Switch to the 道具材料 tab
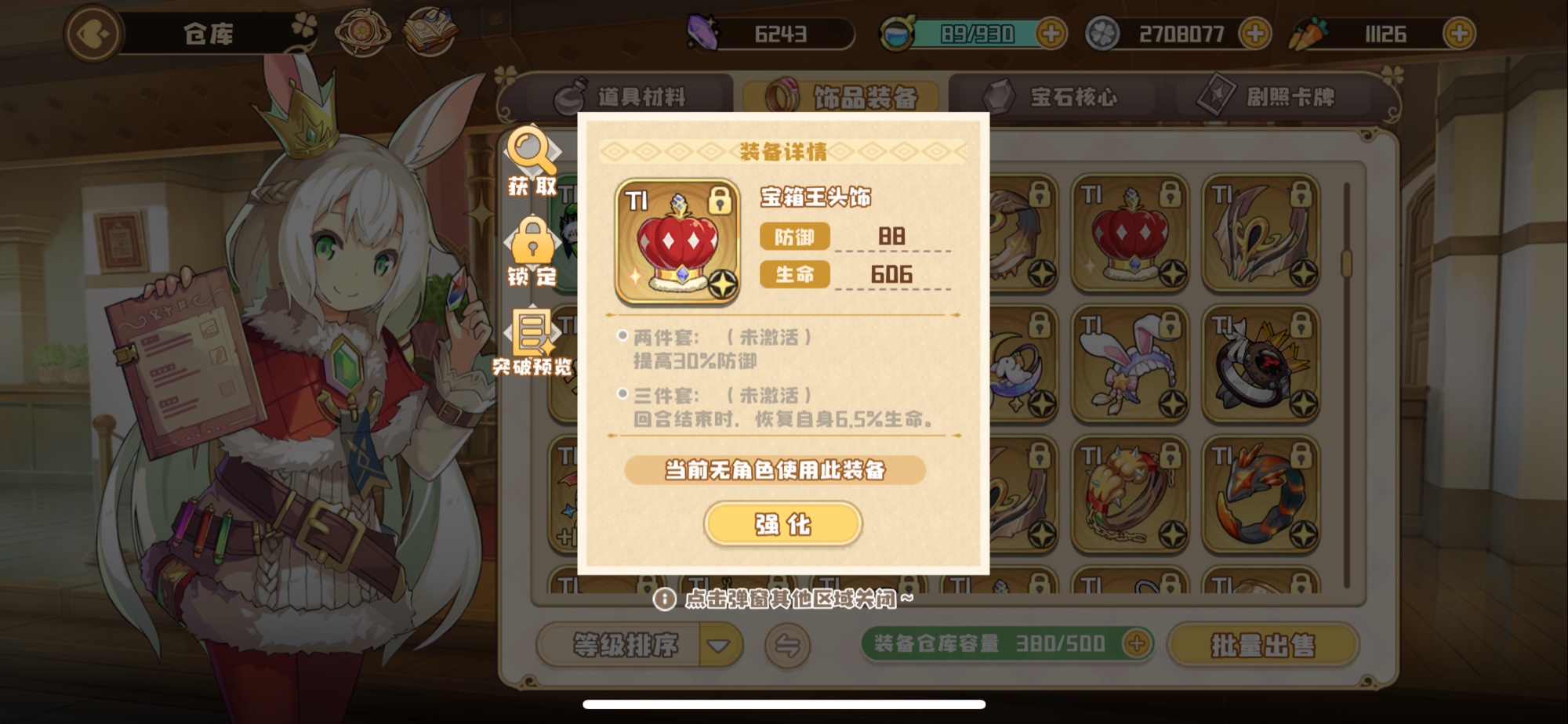Screen dimensions: 1568x724 point(621,97)
